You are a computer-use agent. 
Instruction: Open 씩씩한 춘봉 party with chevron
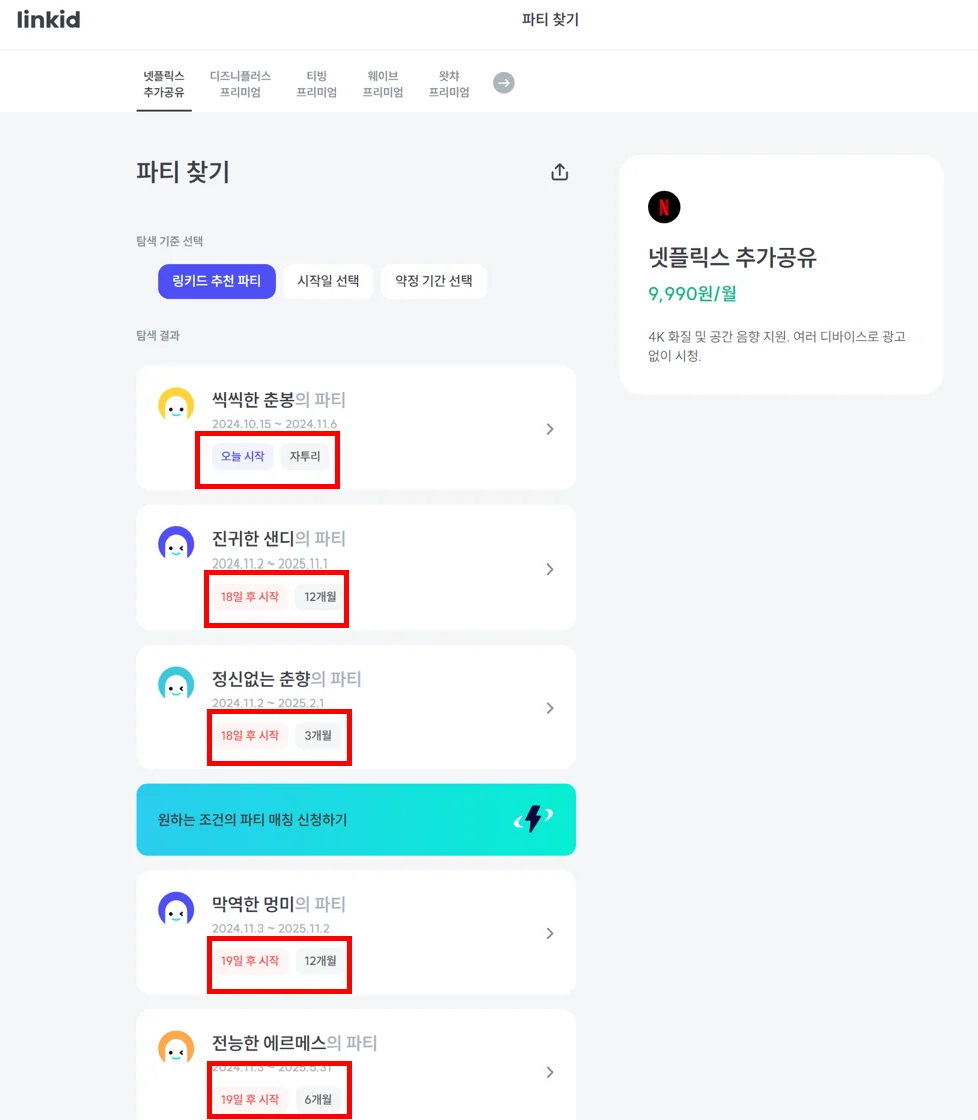click(x=549, y=429)
